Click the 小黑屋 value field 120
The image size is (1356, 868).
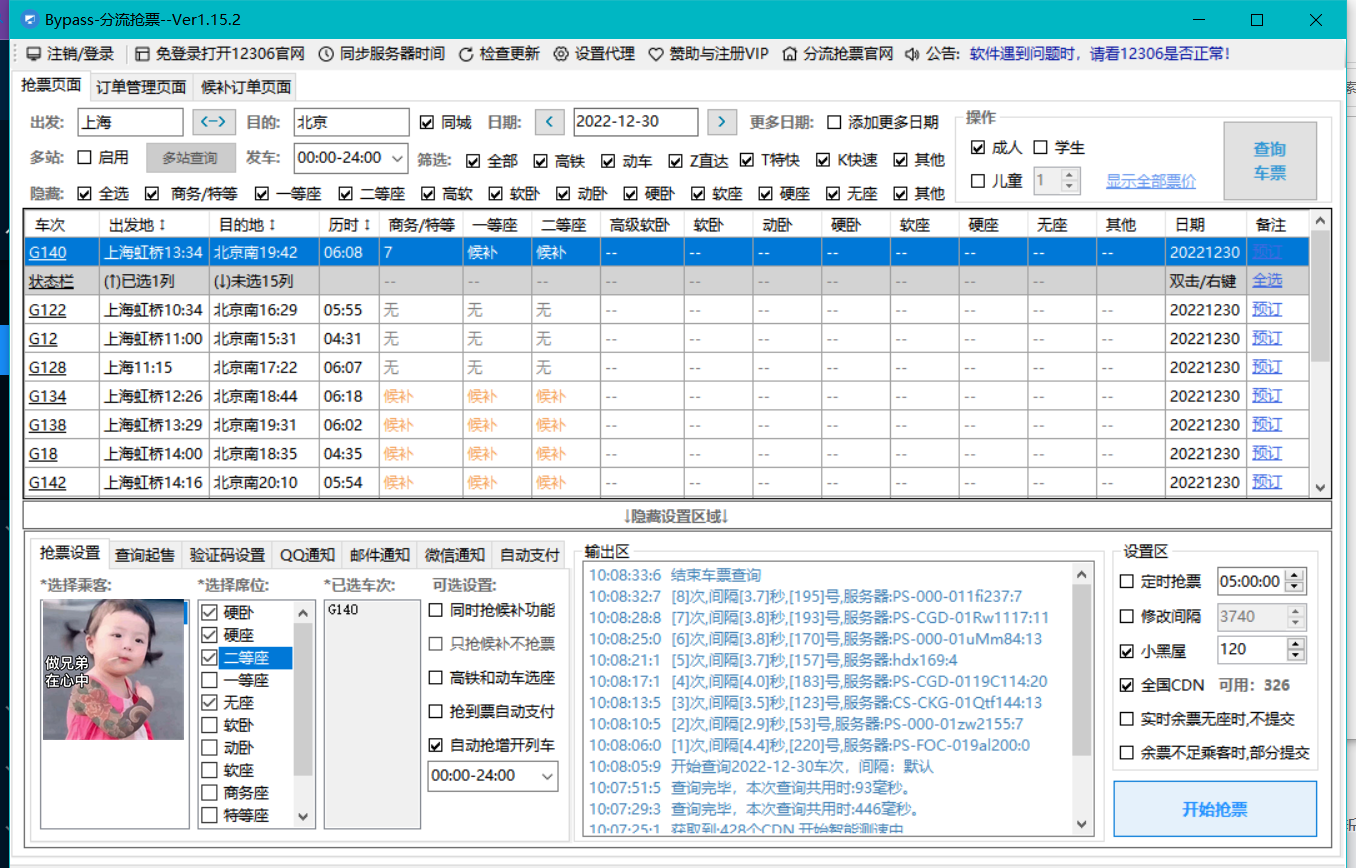(x=1250, y=650)
